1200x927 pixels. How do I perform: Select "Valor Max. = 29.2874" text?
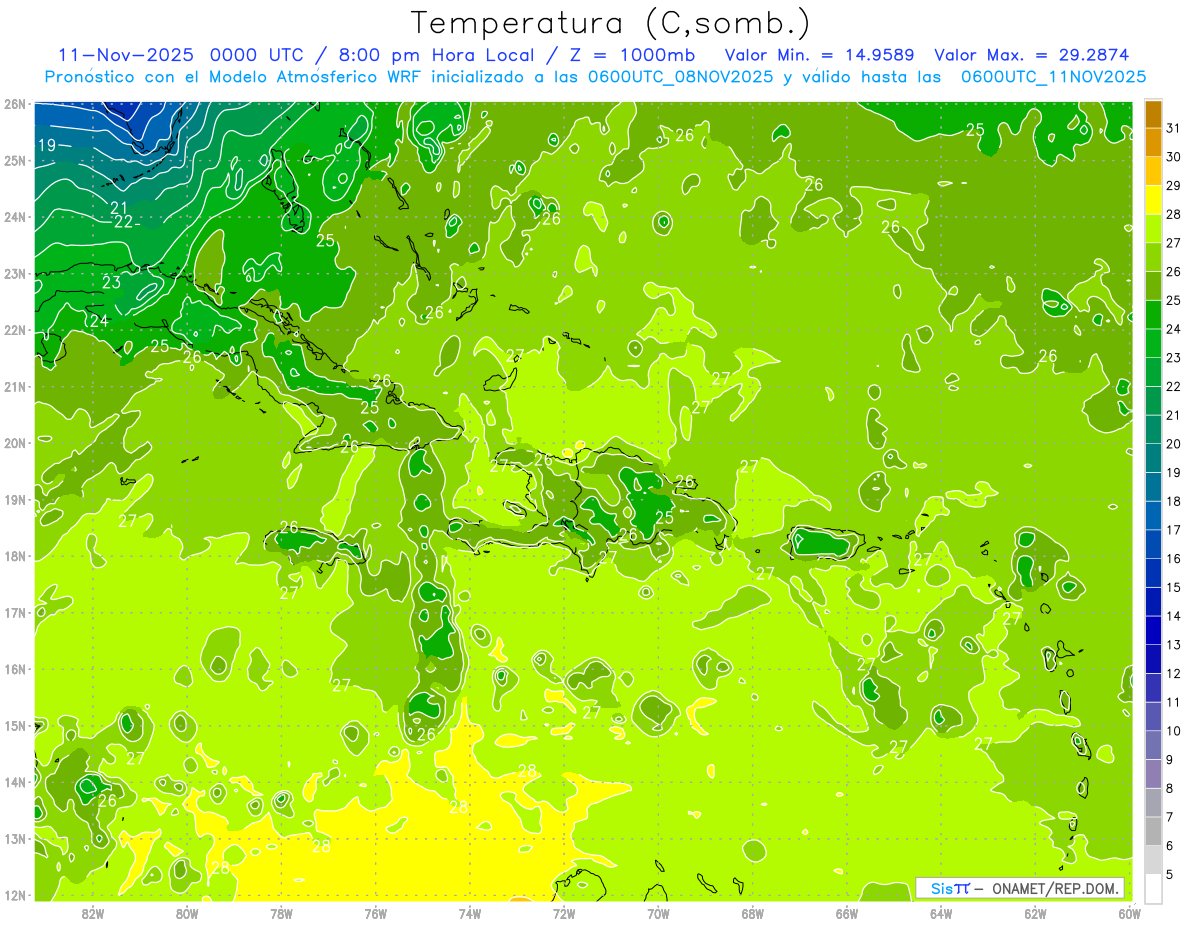pyautogui.click(x=1032, y=55)
